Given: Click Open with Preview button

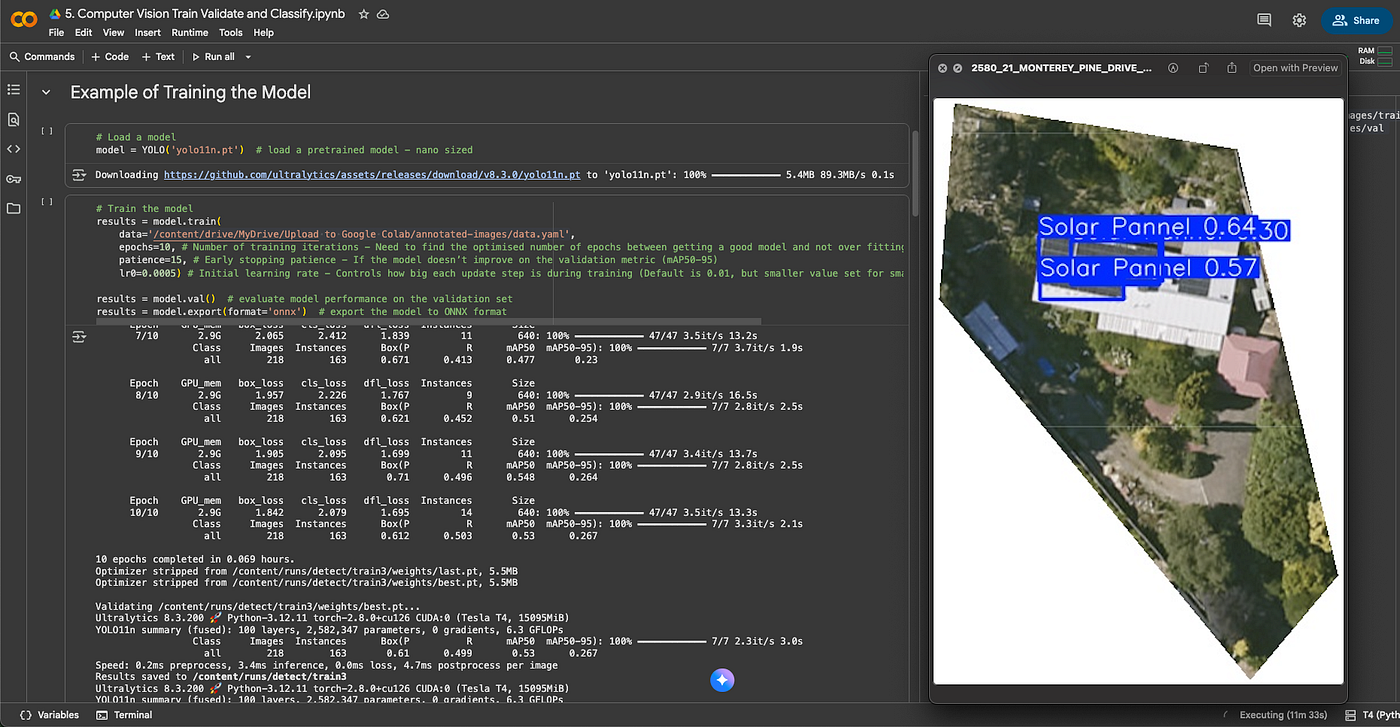Looking at the screenshot, I should click(x=1295, y=68).
